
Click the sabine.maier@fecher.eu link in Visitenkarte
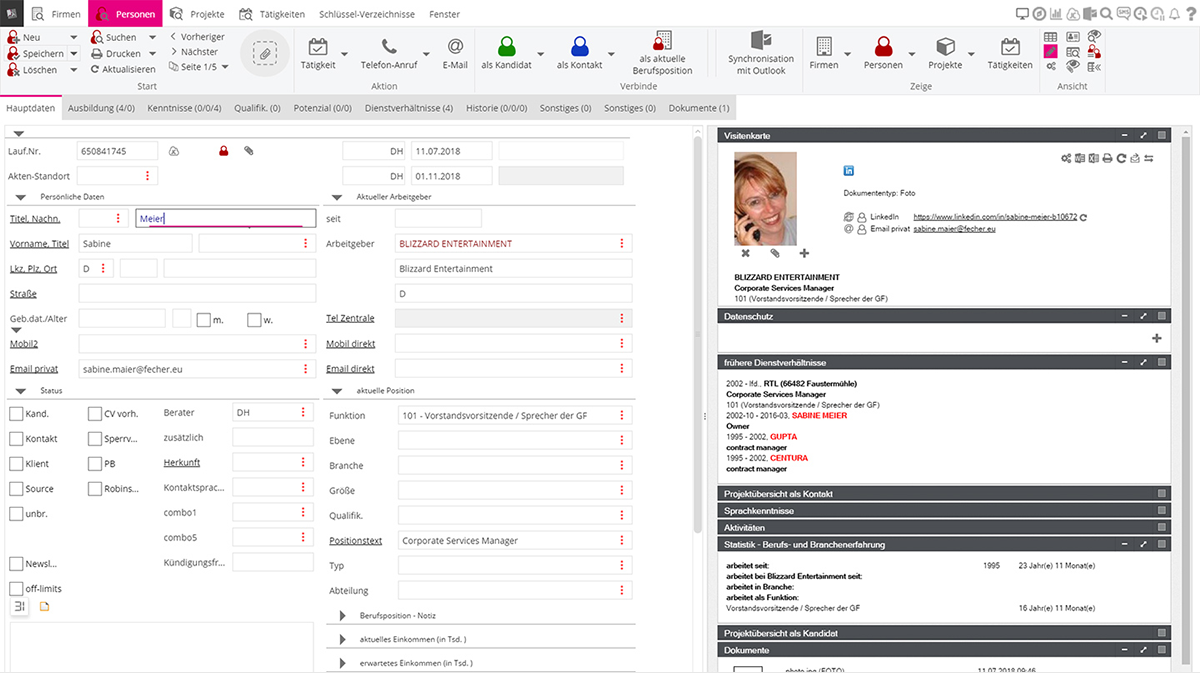pyautogui.click(x=954, y=229)
